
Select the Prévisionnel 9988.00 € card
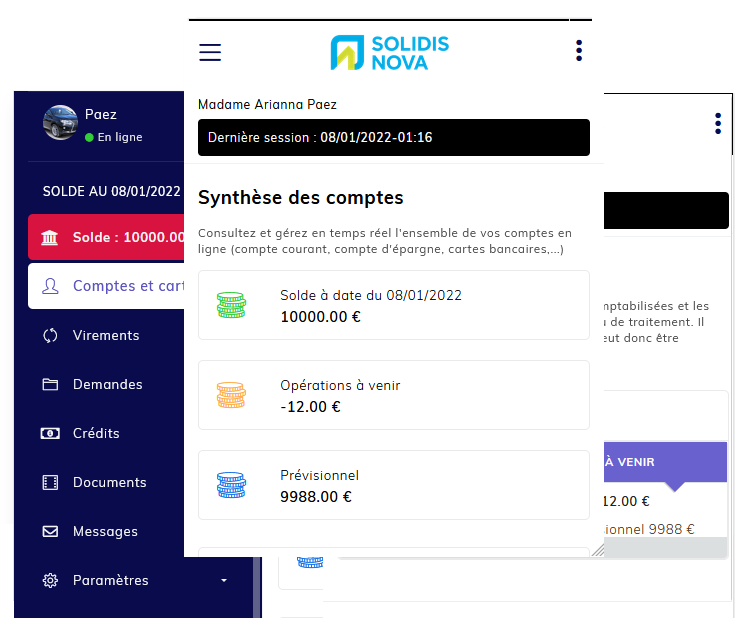(393, 485)
